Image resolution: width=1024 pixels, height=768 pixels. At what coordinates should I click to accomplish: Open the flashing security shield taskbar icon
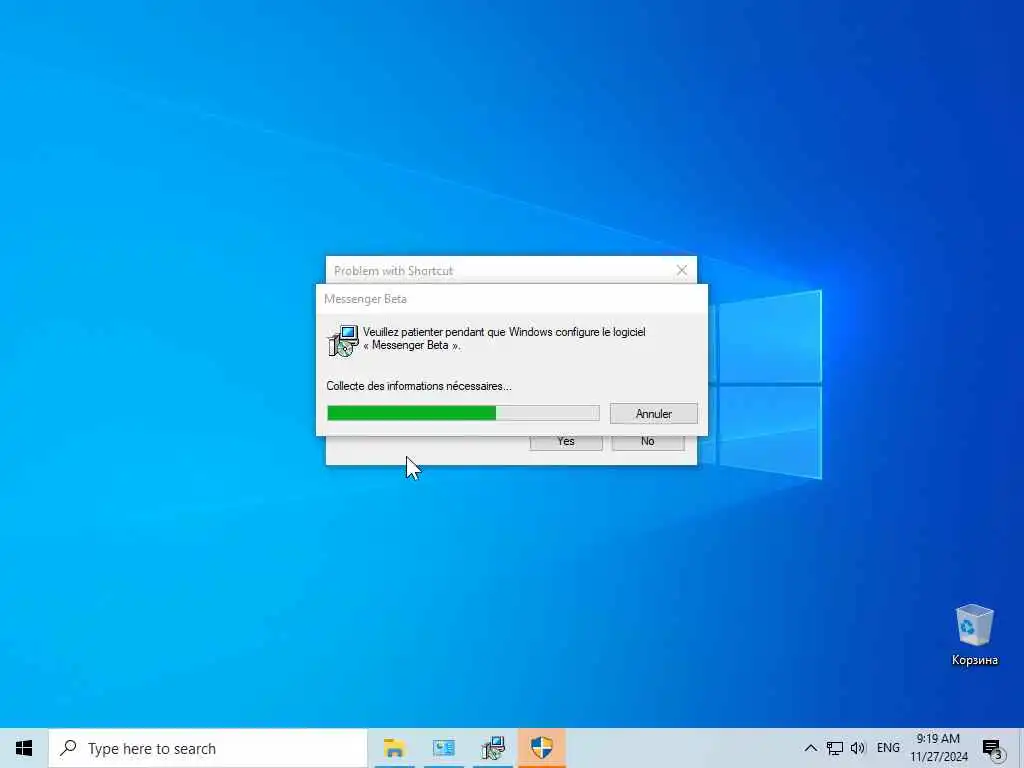point(542,748)
